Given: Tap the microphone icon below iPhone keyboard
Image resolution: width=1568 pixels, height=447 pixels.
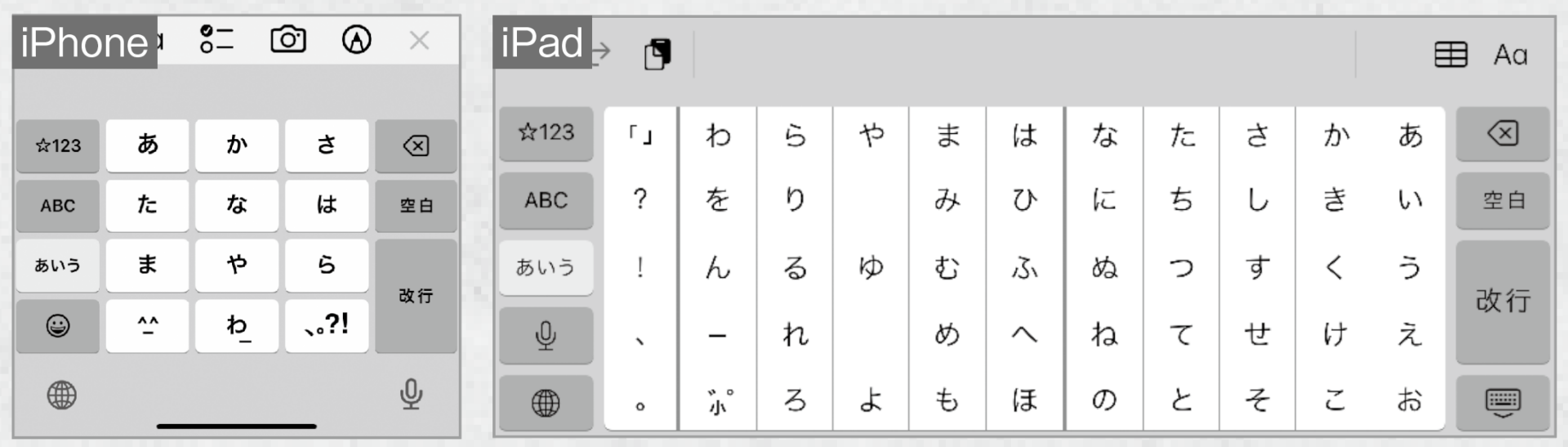Looking at the screenshot, I should [x=412, y=395].
